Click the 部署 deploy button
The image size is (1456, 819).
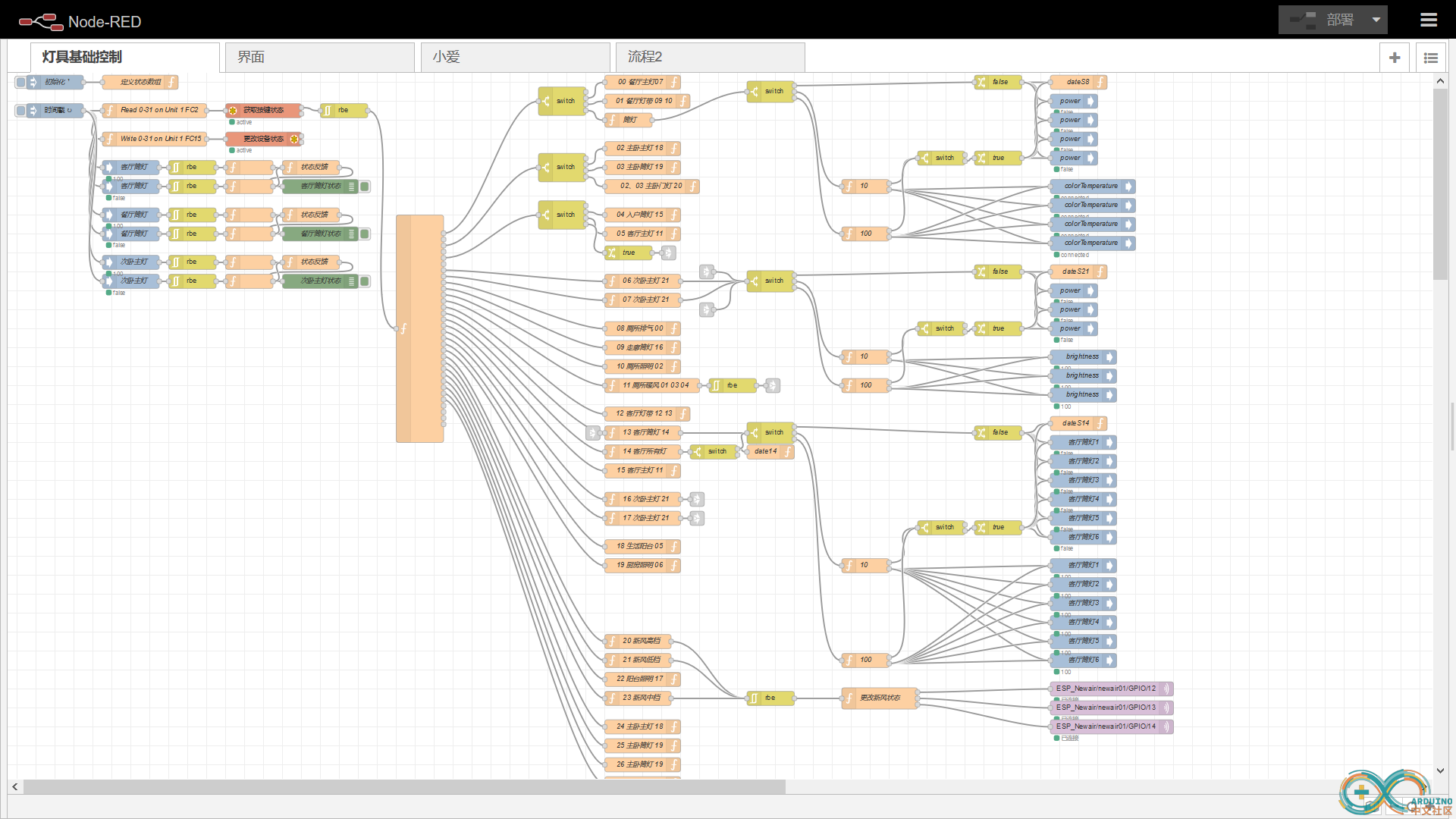click(1323, 20)
